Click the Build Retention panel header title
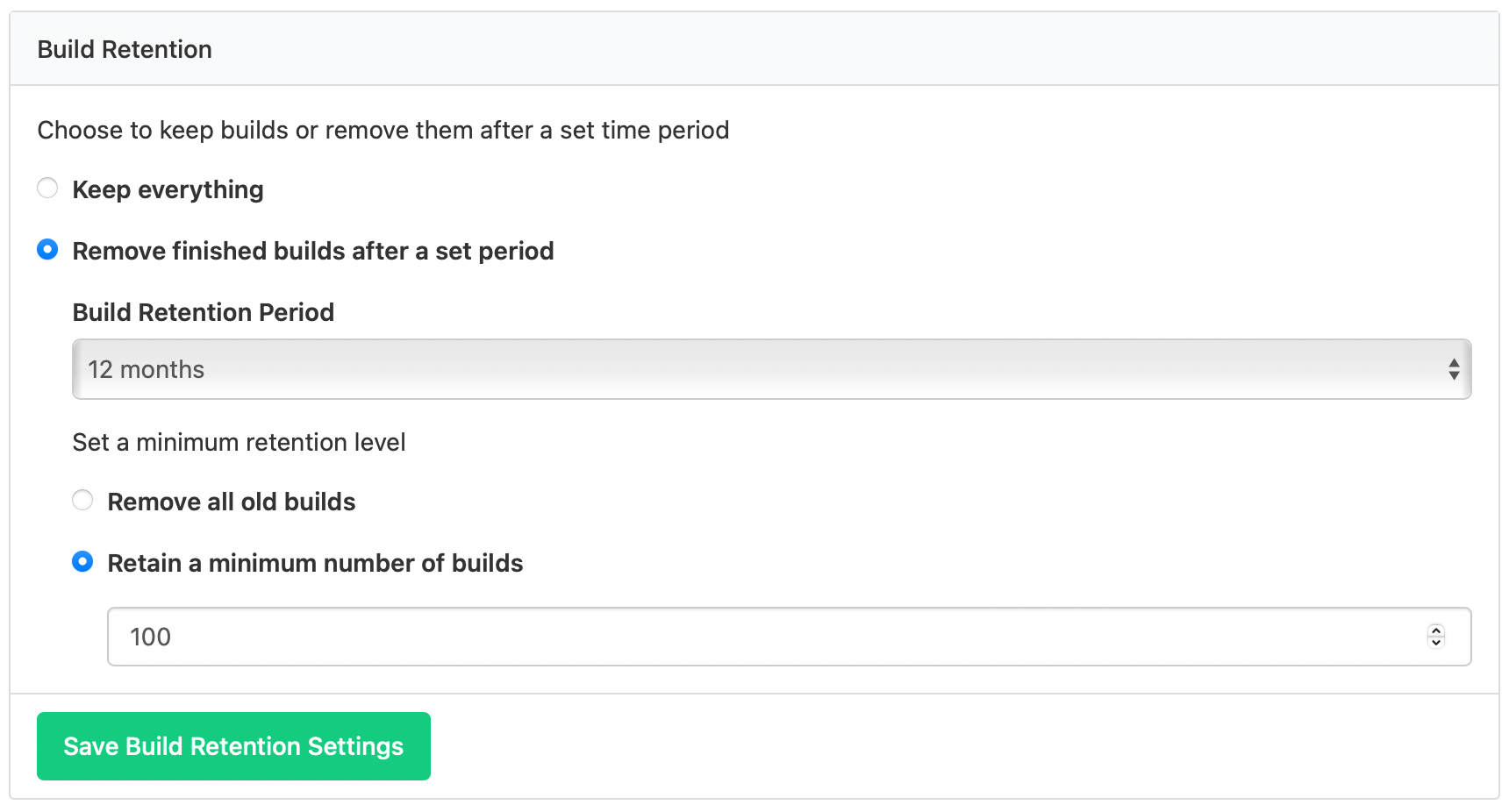This screenshot has width=1509, height=812. pos(125,49)
